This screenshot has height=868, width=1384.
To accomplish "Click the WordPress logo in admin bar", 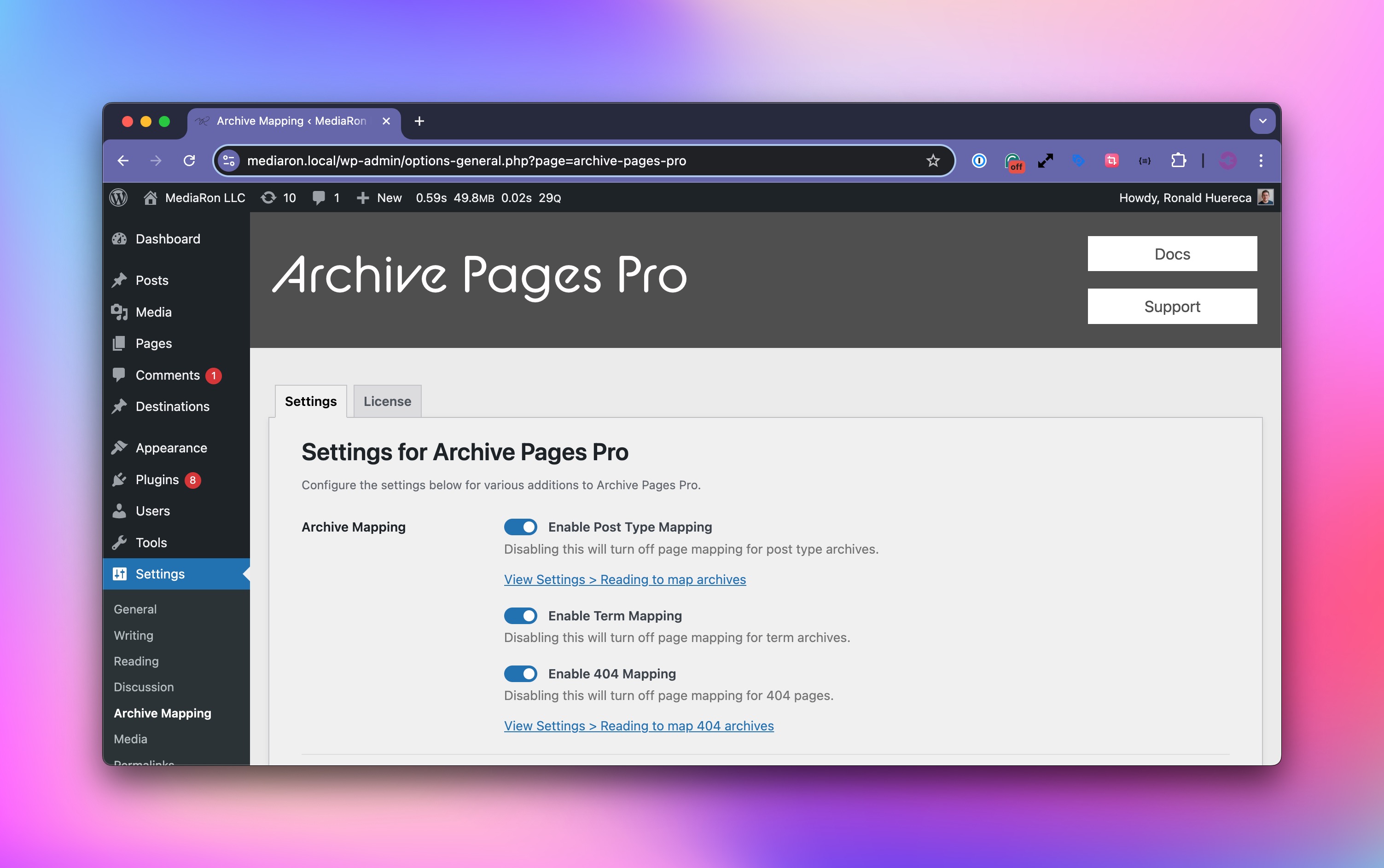I will coord(118,197).
